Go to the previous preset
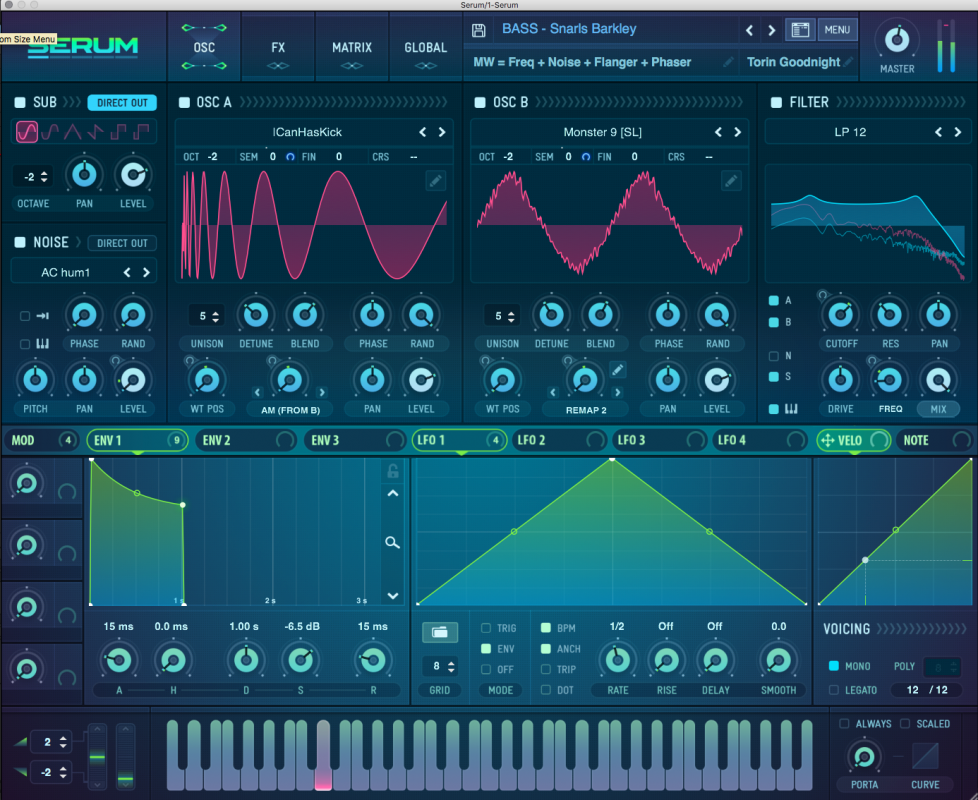The image size is (978, 800). (x=750, y=30)
